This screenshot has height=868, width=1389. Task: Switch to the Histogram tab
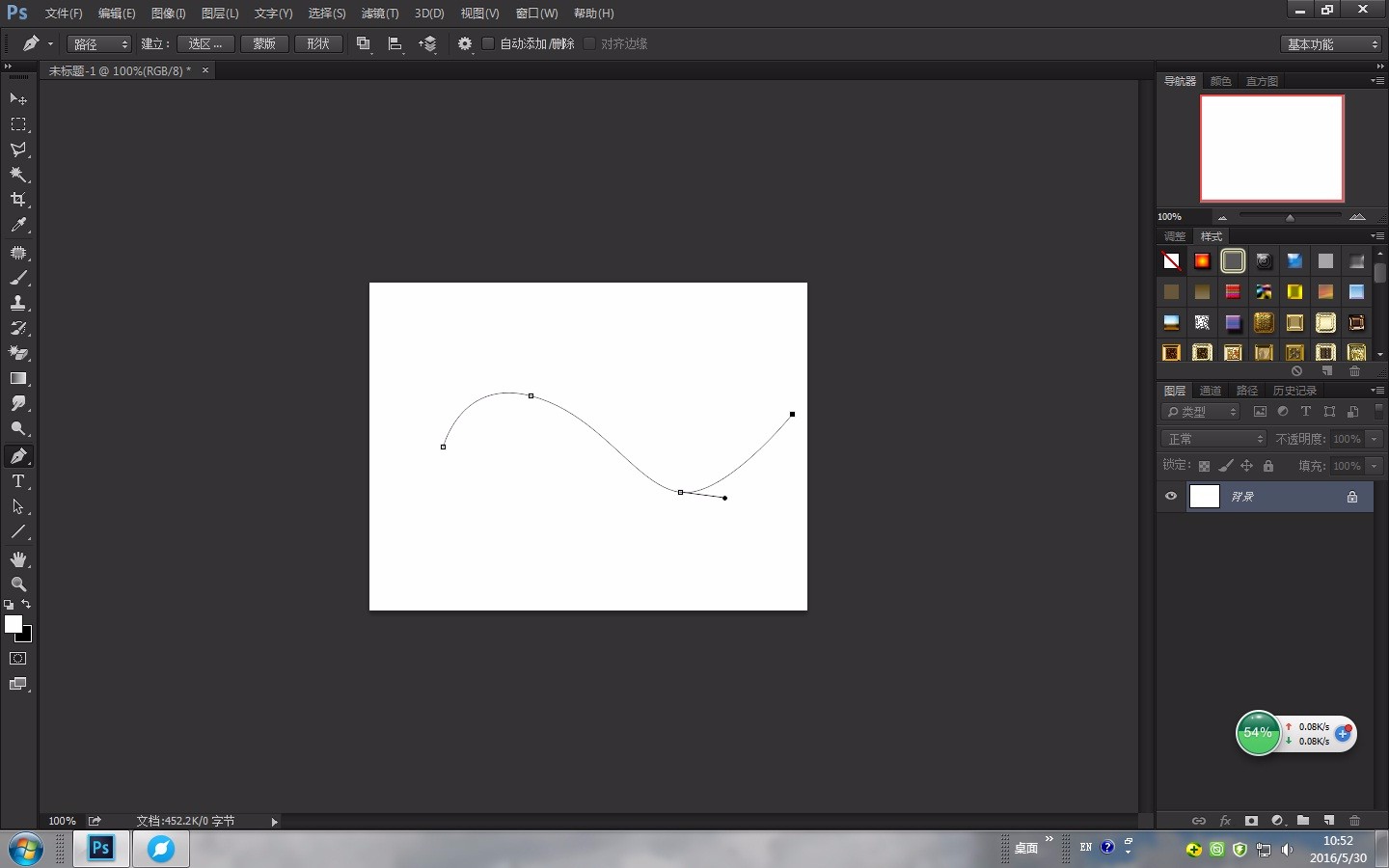coord(1262,81)
